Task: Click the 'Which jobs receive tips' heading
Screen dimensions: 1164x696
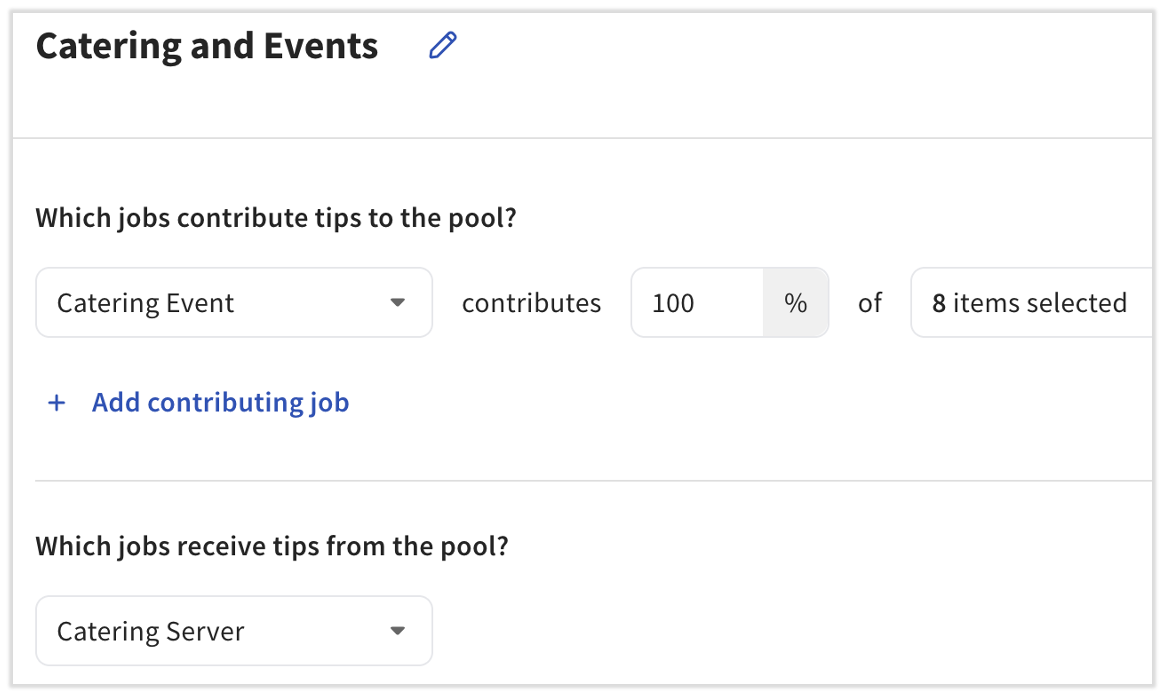Action: 272,547
